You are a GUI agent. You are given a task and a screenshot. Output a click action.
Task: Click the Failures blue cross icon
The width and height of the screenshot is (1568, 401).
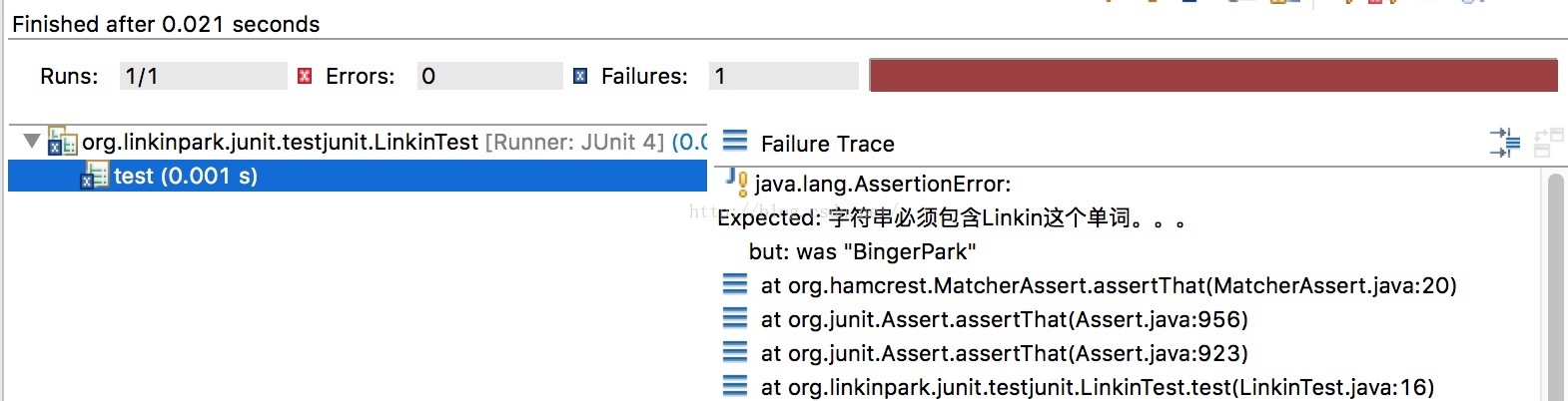(x=580, y=76)
